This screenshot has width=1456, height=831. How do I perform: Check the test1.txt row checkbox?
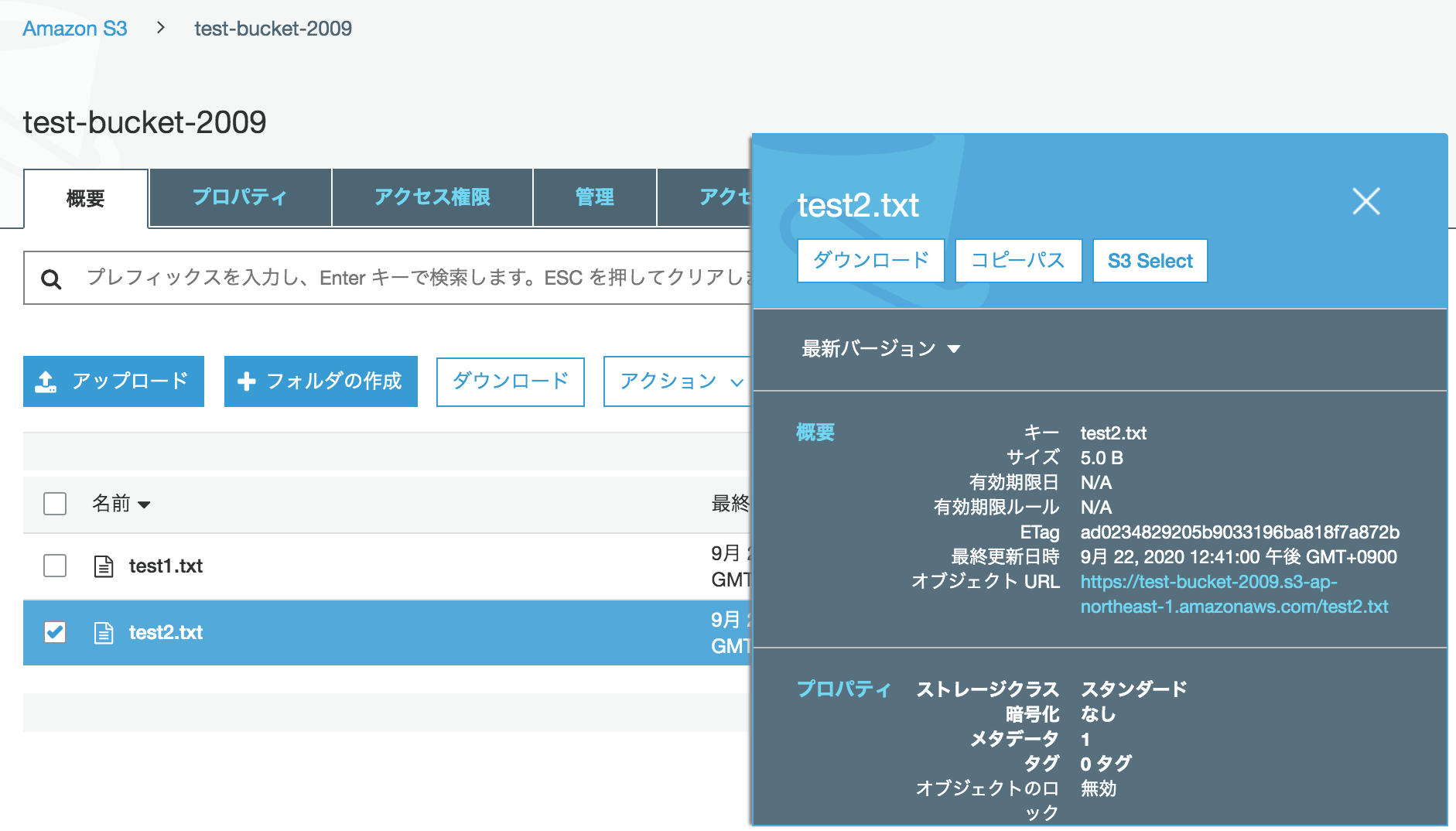(55, 566)
